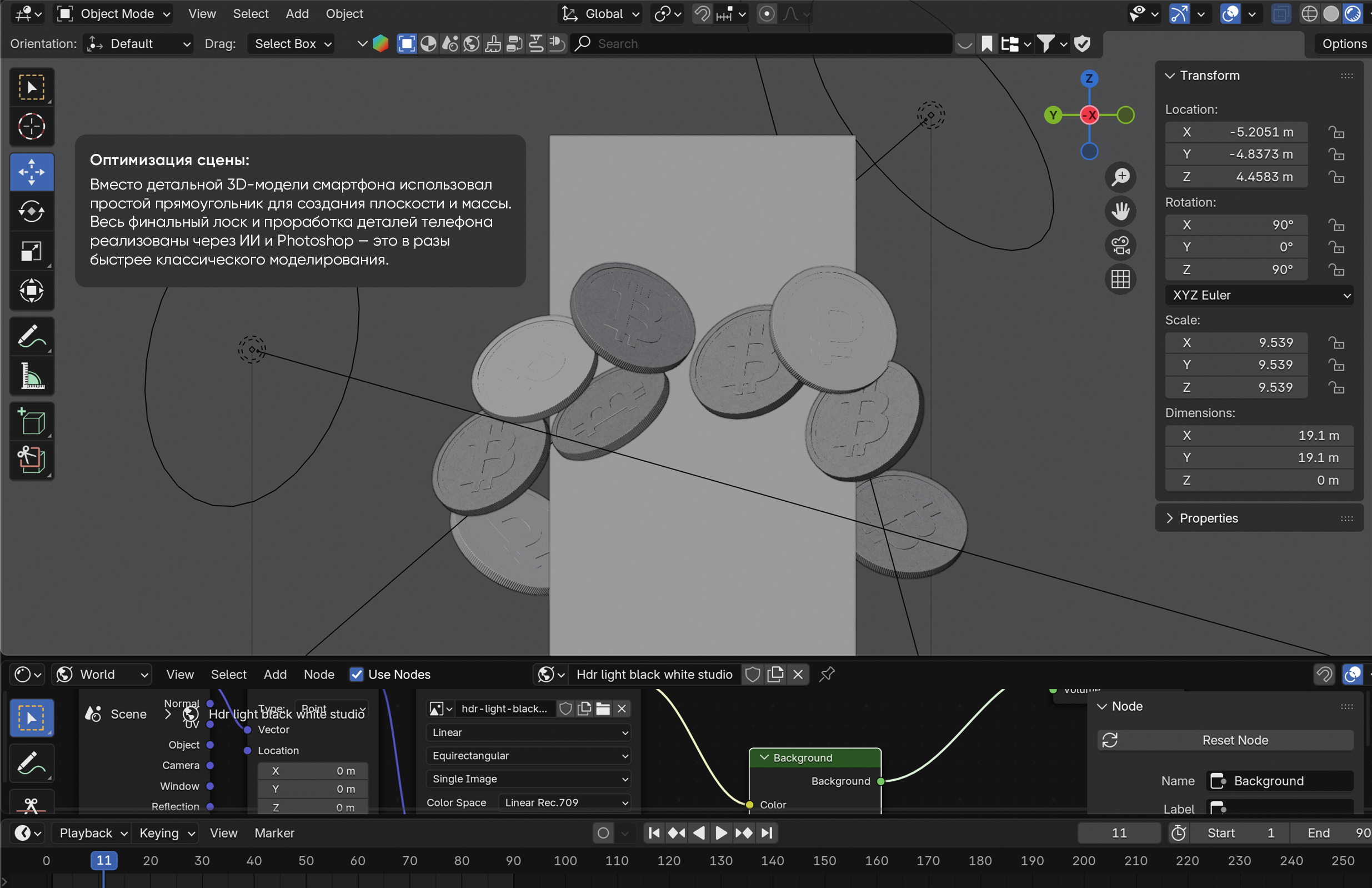Jump to the timeline end frame
This screenshot has width=1372, height=888.
tap(767, 832)
